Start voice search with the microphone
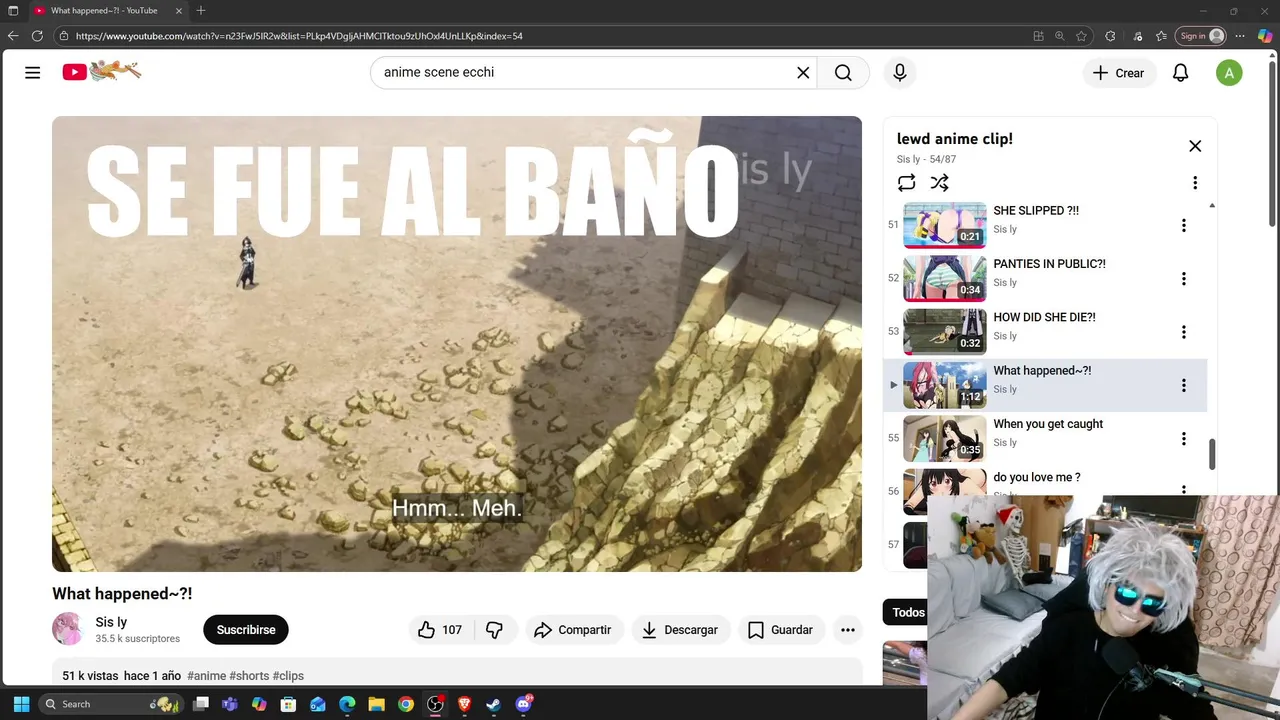This screenshot has width=1280, height=720. [x=900, y=72]
